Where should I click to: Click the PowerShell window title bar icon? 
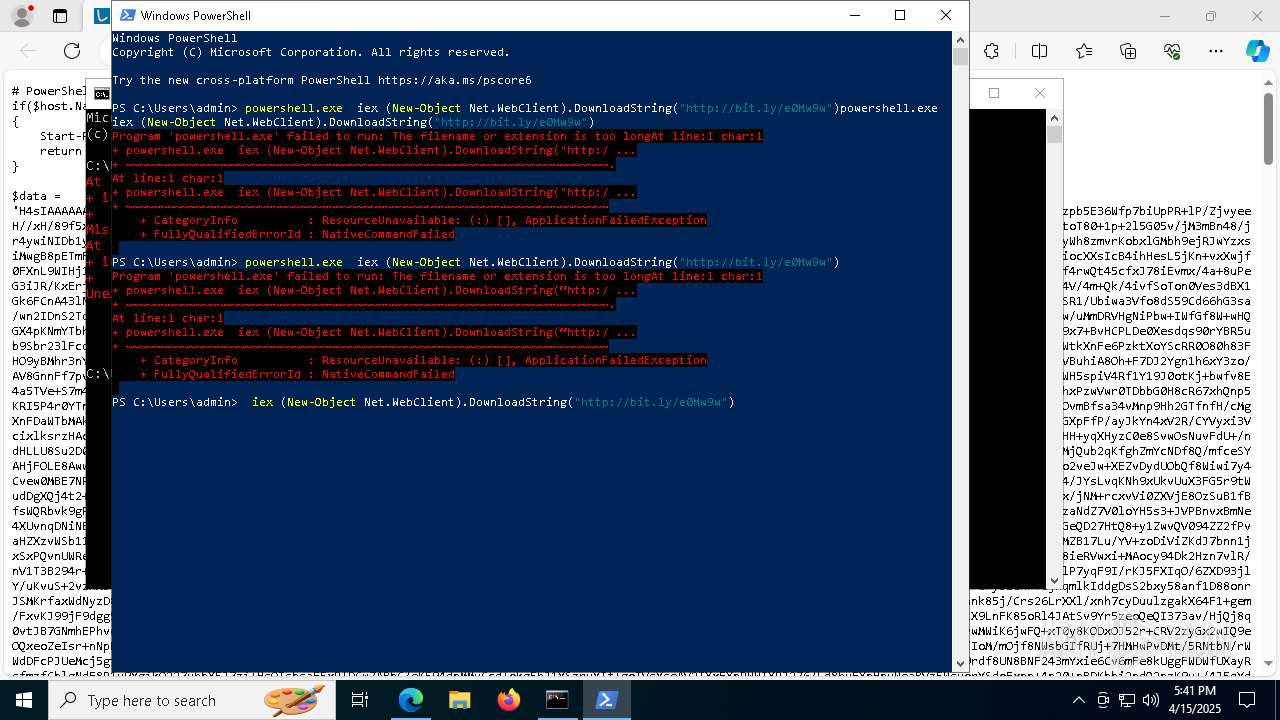[126, 15]
